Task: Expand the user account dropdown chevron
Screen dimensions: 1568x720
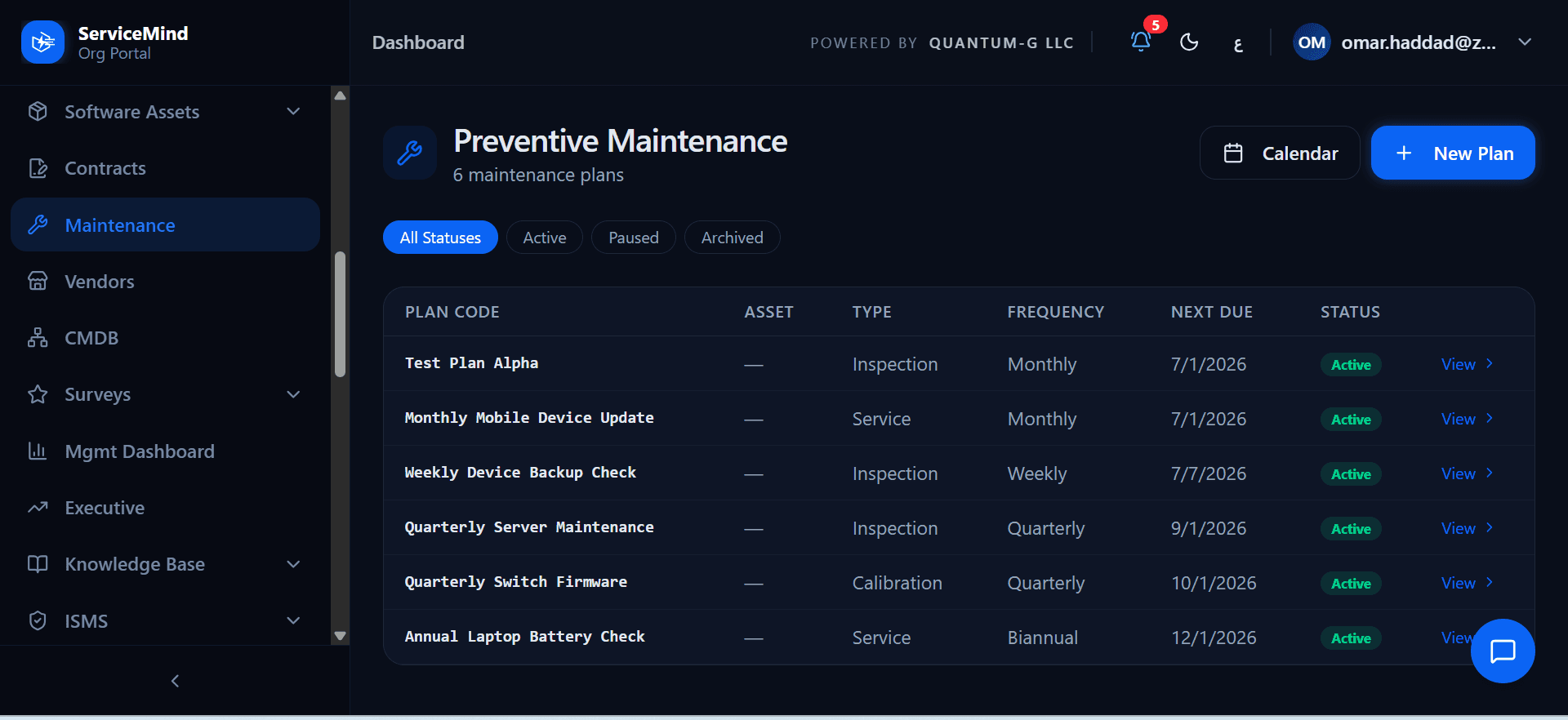Action: coord(1525,42)
